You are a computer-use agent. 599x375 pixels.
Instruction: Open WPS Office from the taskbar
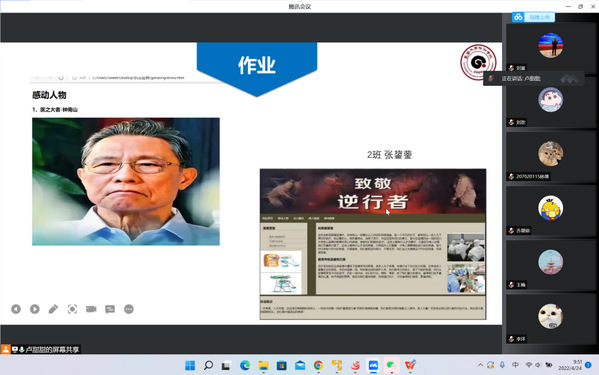(x=410, y=365)
